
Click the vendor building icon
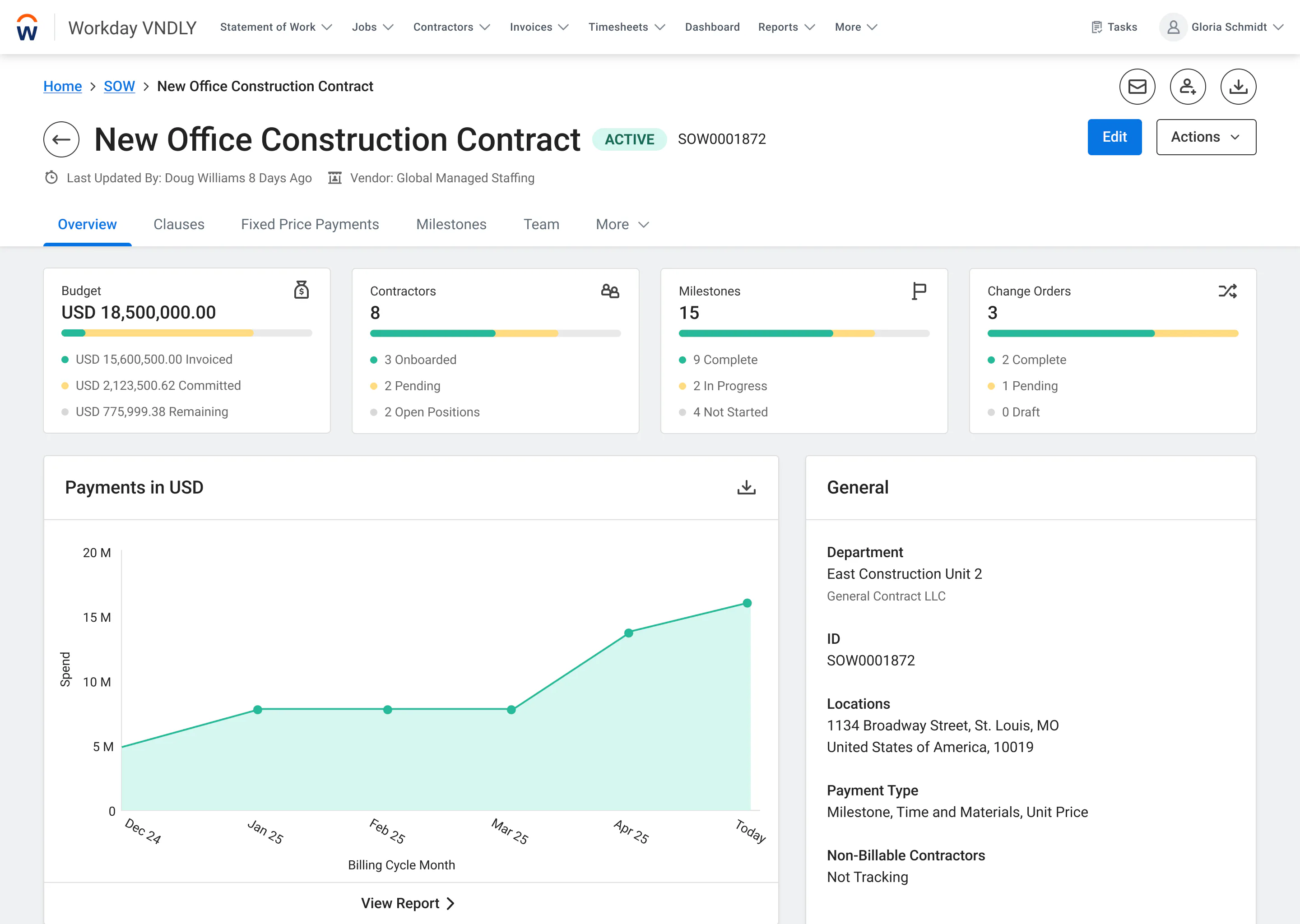(334, 177)
